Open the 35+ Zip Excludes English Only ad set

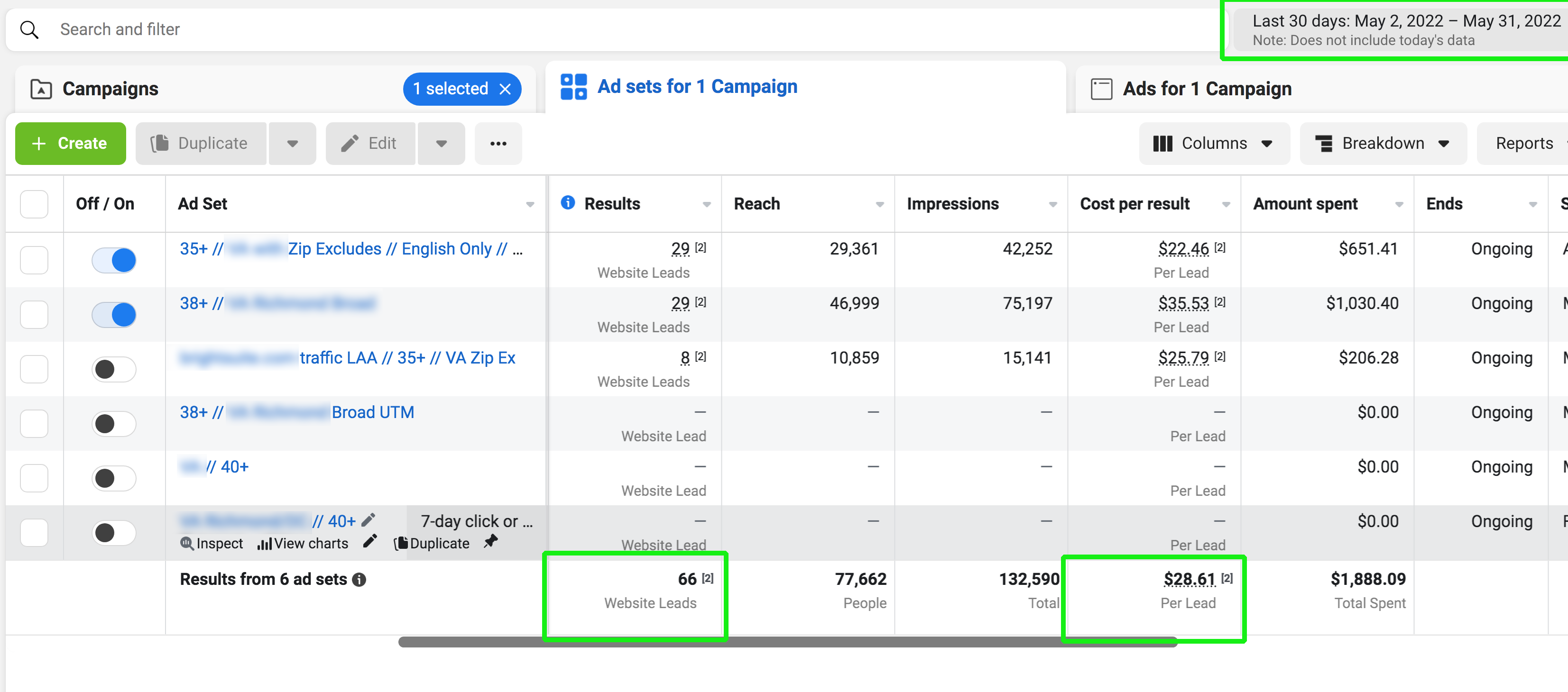(351, 249)
